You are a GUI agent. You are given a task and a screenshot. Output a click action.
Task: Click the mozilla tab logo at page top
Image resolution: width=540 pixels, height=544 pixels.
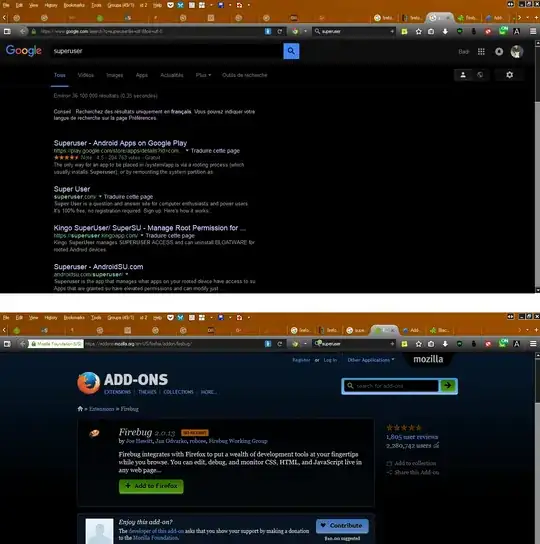click(428, 359)
